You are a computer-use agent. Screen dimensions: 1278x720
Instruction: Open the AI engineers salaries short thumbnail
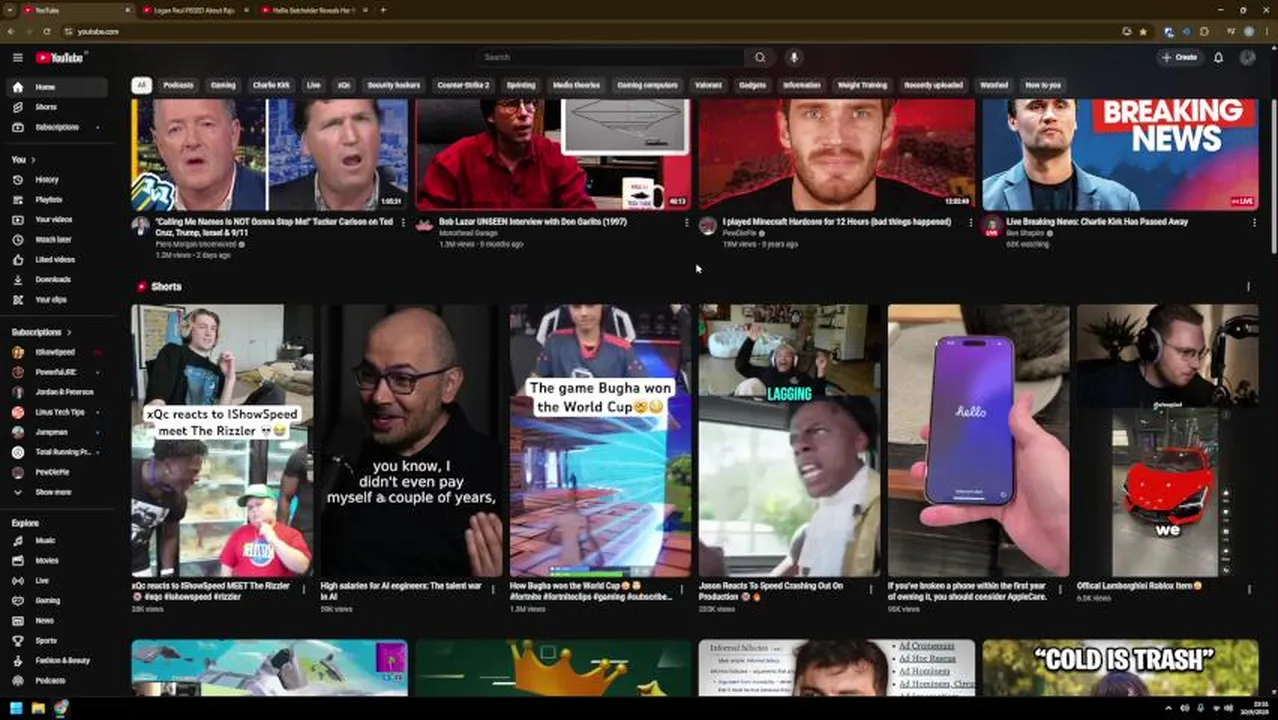(x=411, y=441)
